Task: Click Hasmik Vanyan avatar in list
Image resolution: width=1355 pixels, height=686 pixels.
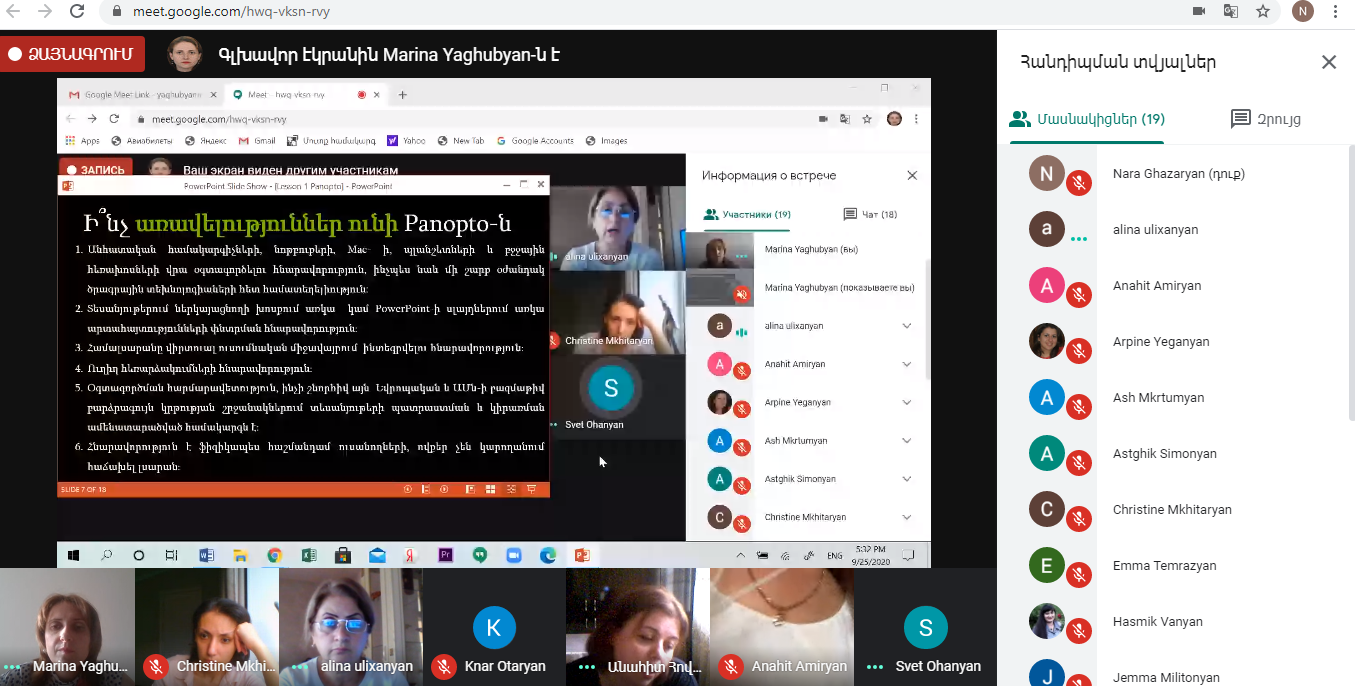Action: pos(1046,621)
